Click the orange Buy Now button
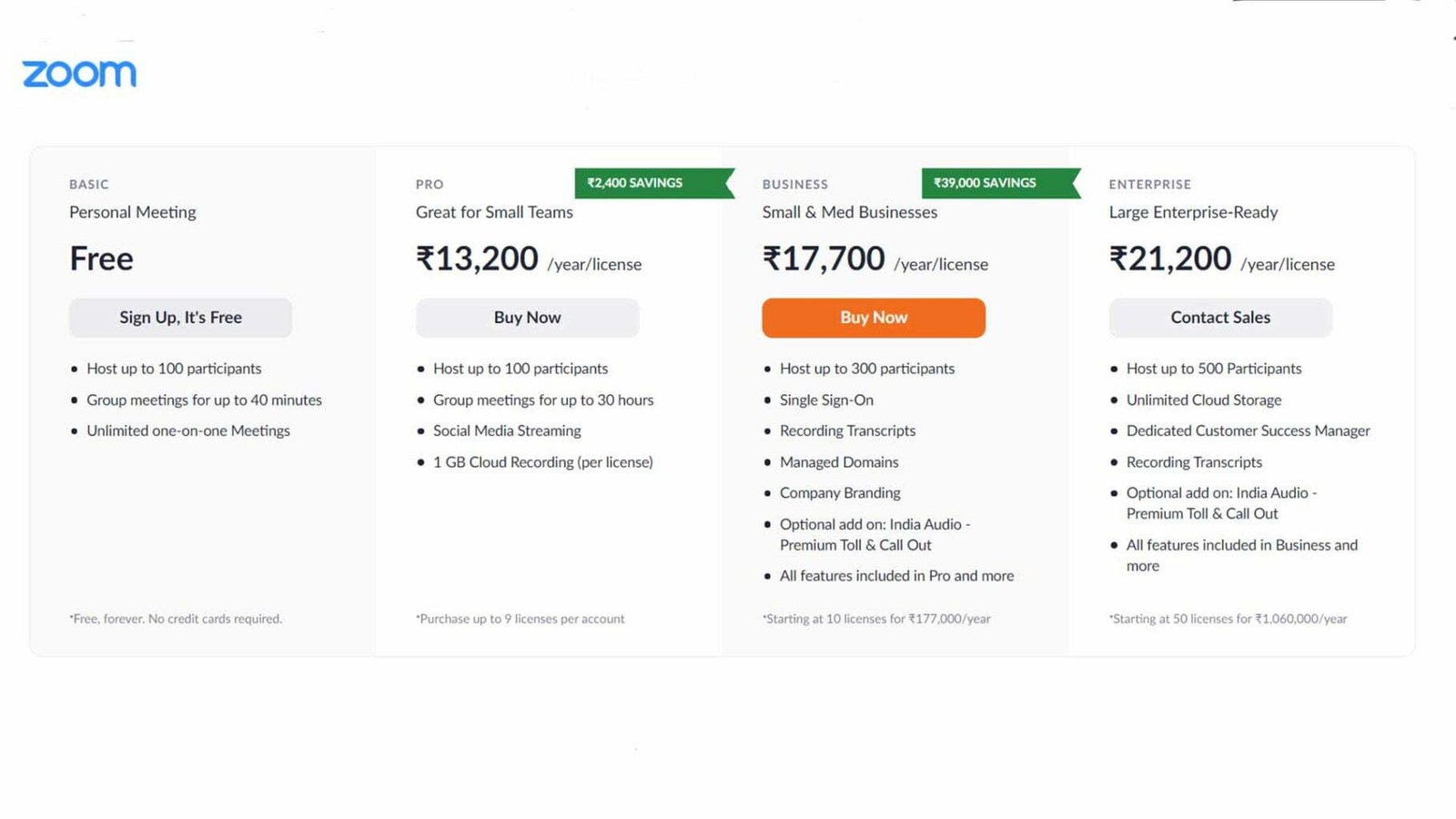Viewport: 1456px width, 819px height. (x=874, y=318)
